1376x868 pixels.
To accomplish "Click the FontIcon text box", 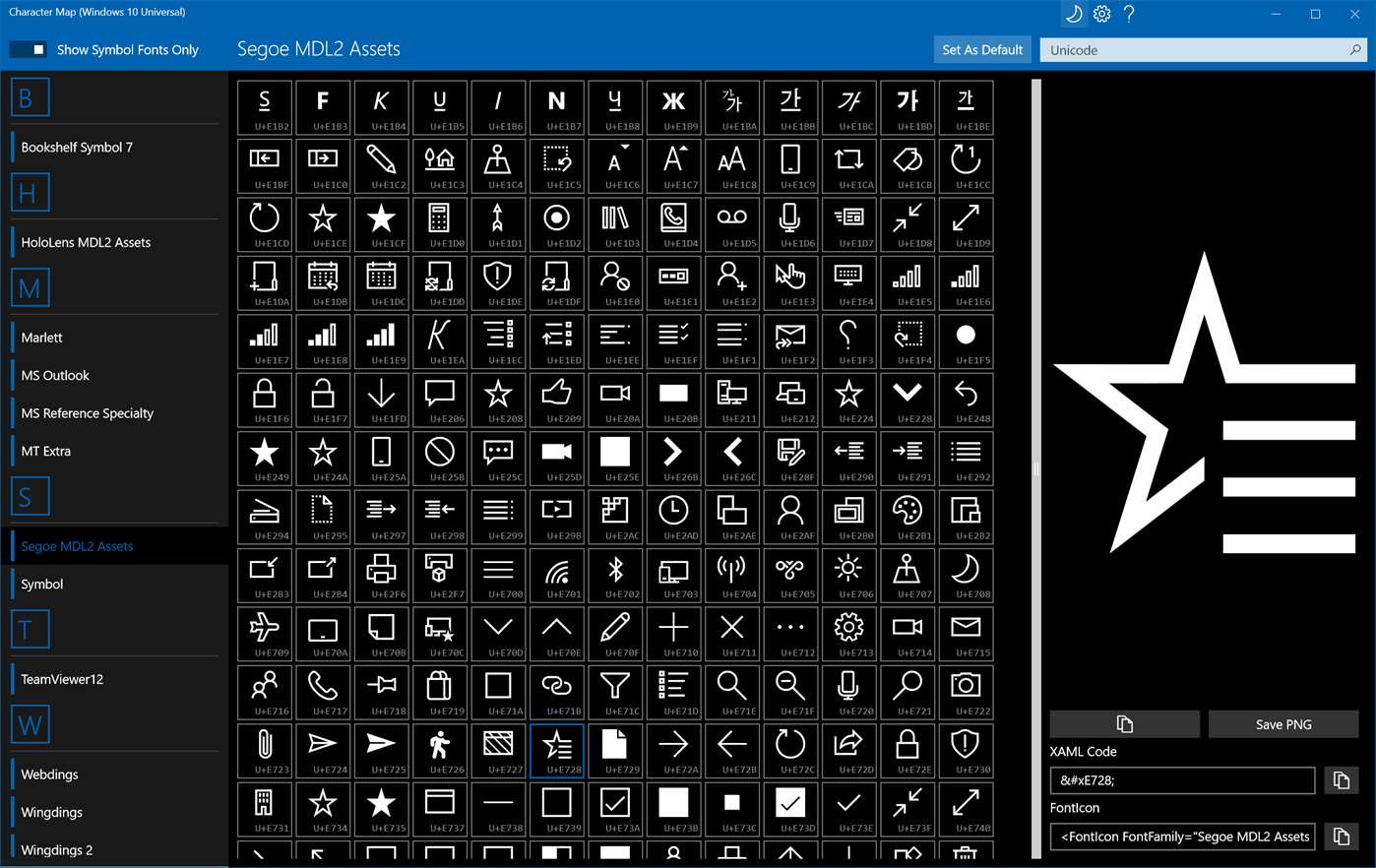I will coord(1183,837).
